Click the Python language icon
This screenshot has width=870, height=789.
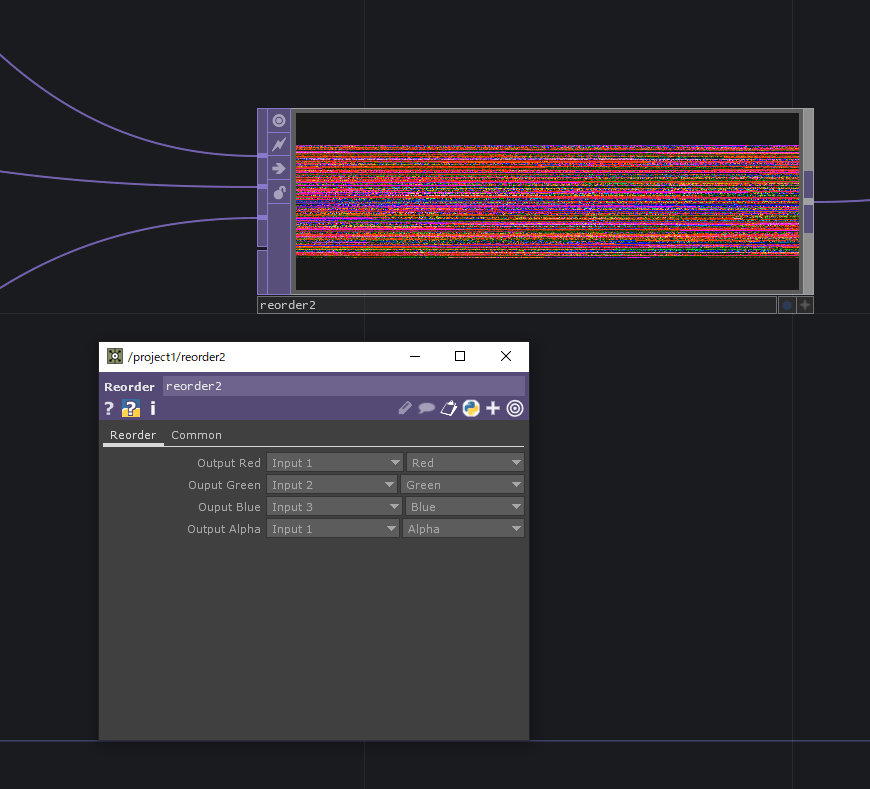pyautogui.click(x=471, y=409)
